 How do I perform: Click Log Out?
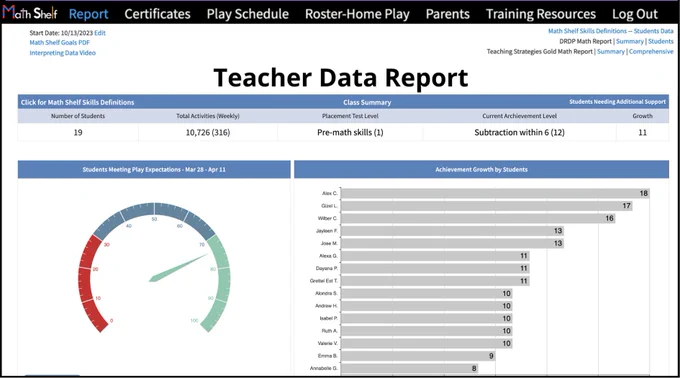[635, 14]
